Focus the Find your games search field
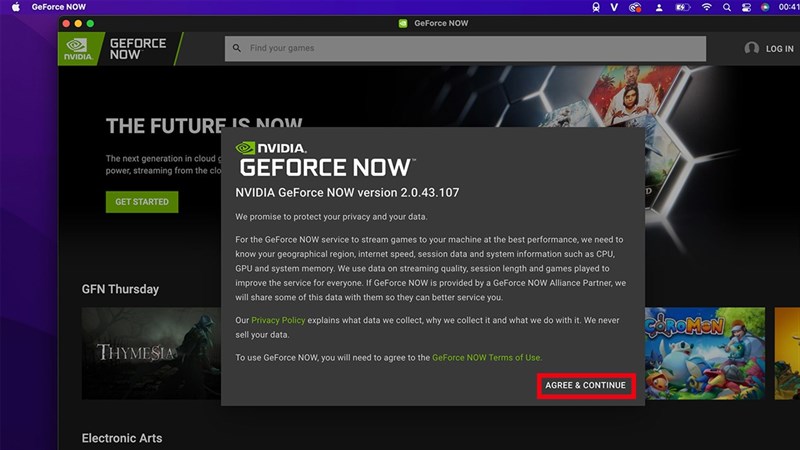Screen dimensions: 800x450 click(x=465, y=48)
